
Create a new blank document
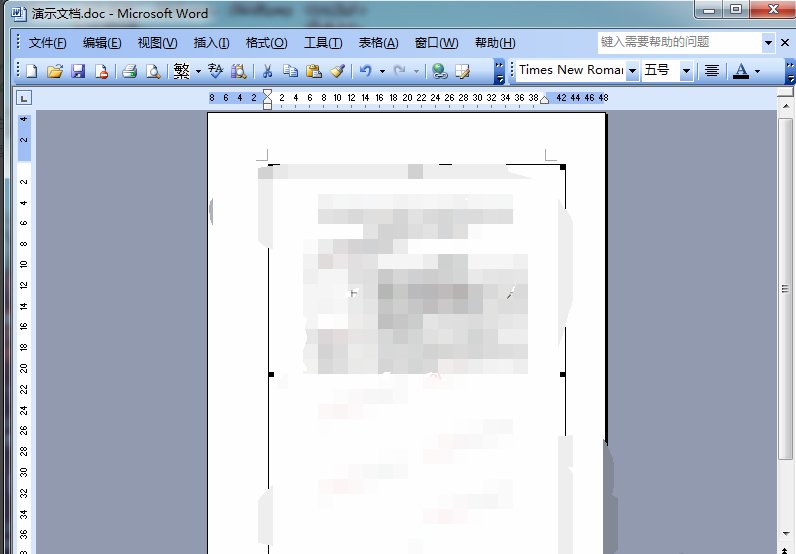(31, 71)
